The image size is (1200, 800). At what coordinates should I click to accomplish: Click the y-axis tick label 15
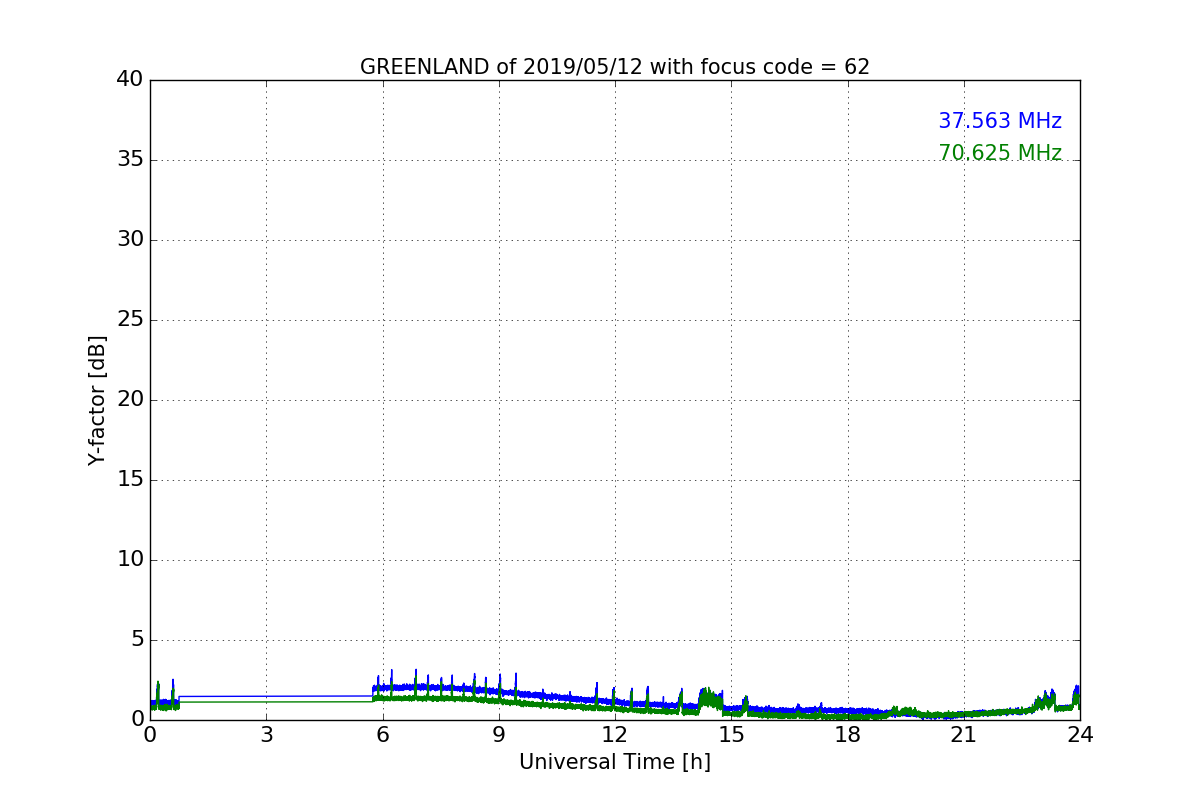pyautogui.click(x=130, y=480)
